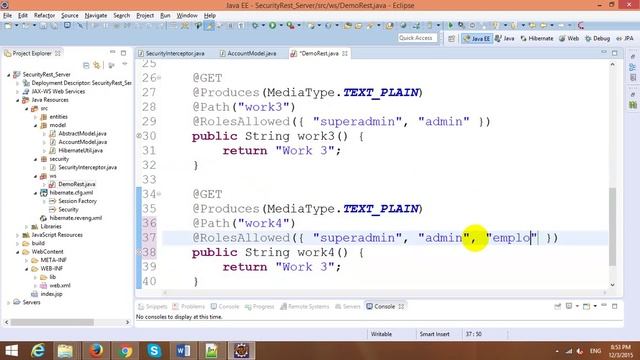Image resolution: width=640 pixels, height=360 pixels.
Task: Click the Debug bug toolbar icon
Action: 255,26
